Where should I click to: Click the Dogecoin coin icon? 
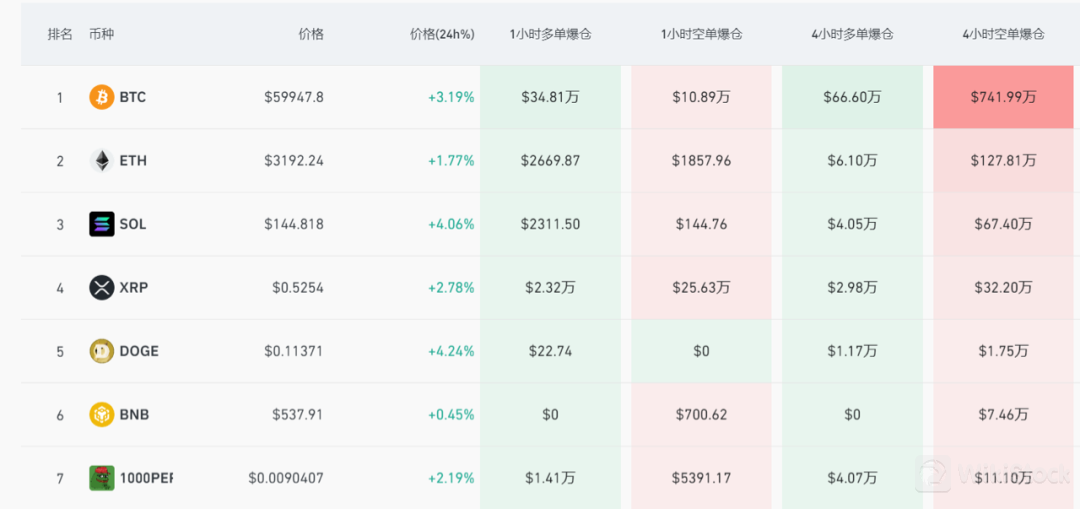pyautogui.click(x=102, y=351)
